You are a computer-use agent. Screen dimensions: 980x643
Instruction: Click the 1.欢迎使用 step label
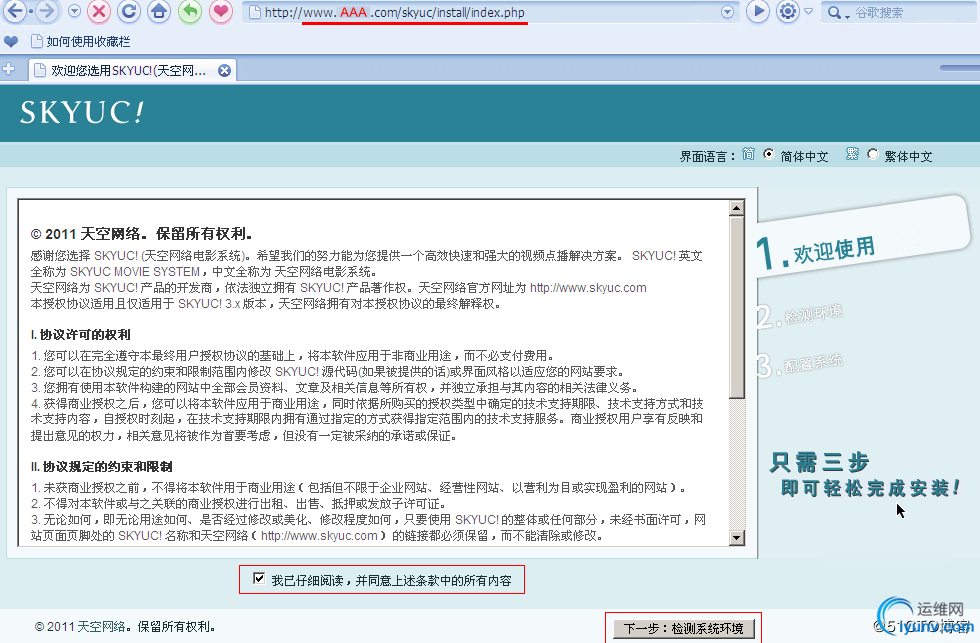click(x=815, y=252)
